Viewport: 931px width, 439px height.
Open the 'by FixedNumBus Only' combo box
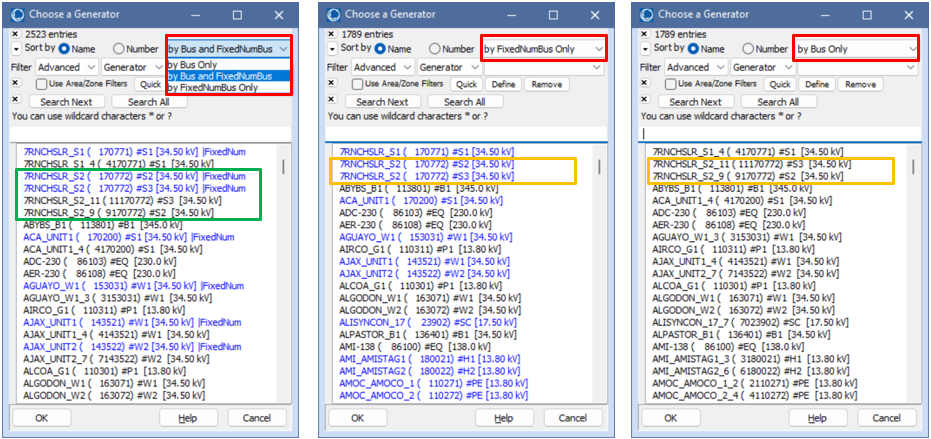coord(543,49)
